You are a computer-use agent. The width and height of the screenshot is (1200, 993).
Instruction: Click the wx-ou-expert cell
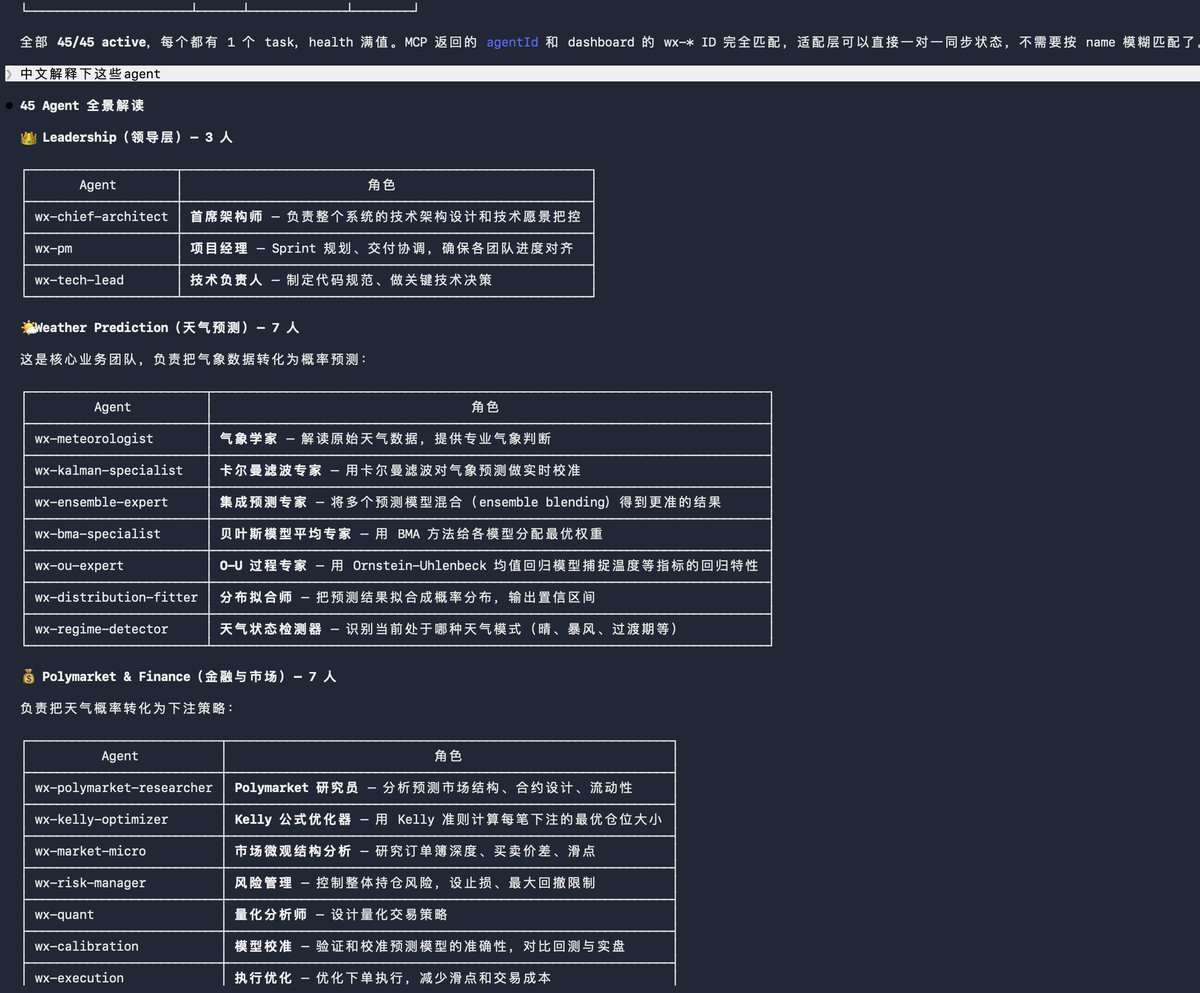116,565
